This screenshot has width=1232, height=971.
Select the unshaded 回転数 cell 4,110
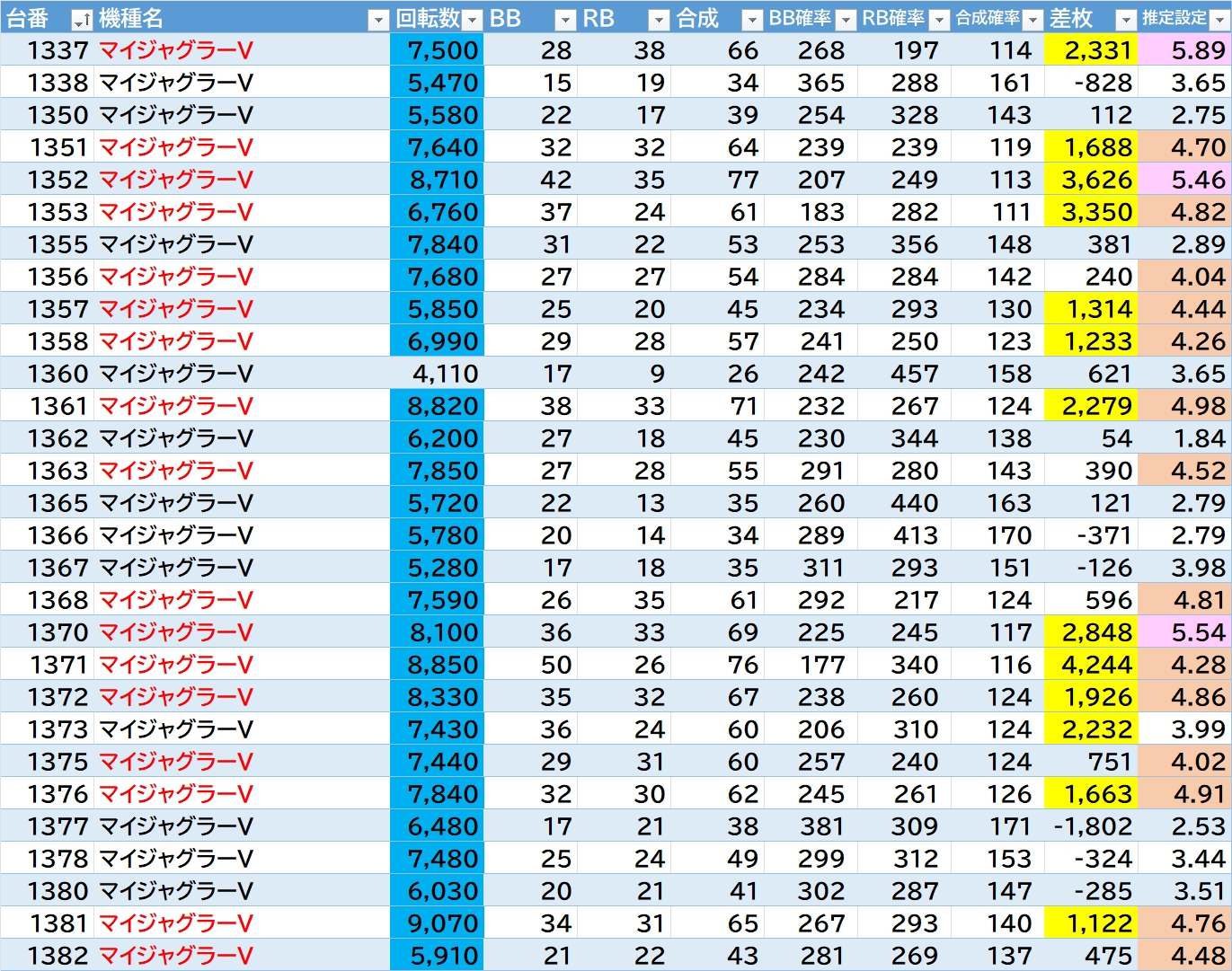pos(437,374)
